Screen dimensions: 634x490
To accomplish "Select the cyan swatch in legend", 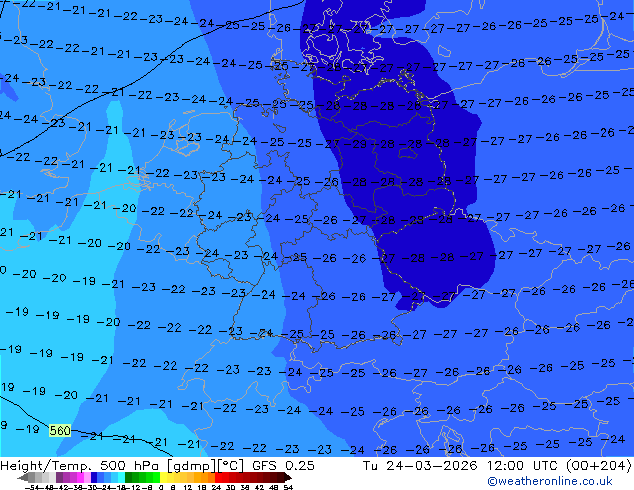I will [121, 477].
